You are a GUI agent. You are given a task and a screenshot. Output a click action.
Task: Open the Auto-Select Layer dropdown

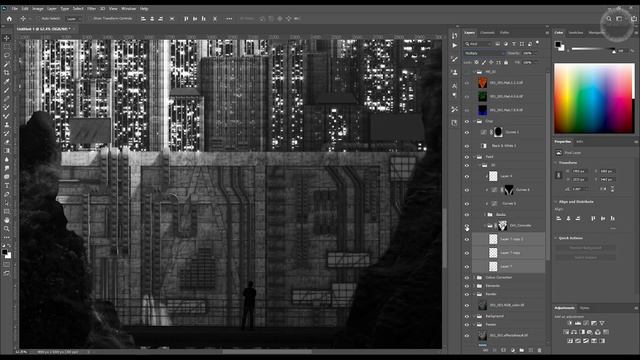73,18
